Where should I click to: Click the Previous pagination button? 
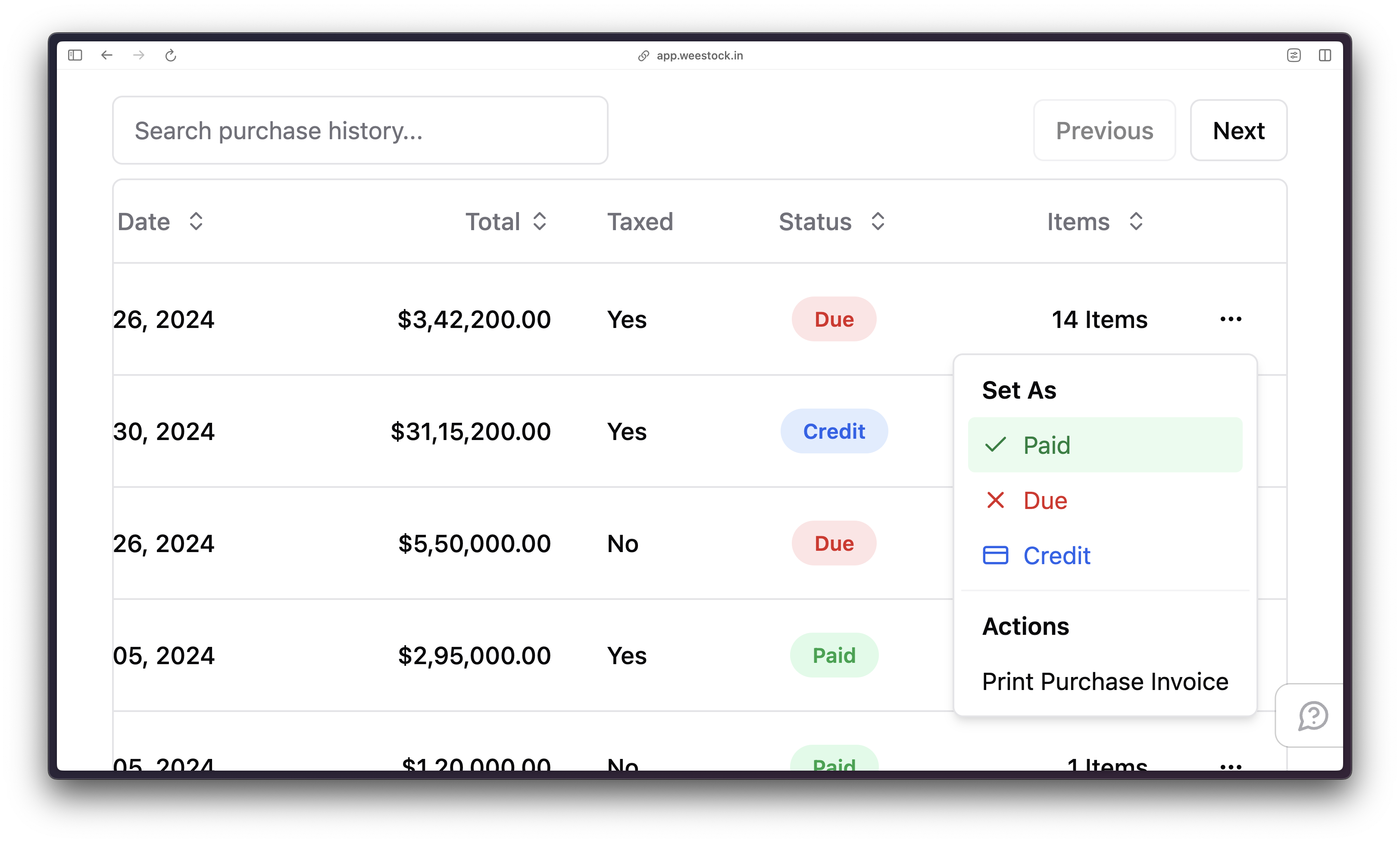(x=1104, y=130)
